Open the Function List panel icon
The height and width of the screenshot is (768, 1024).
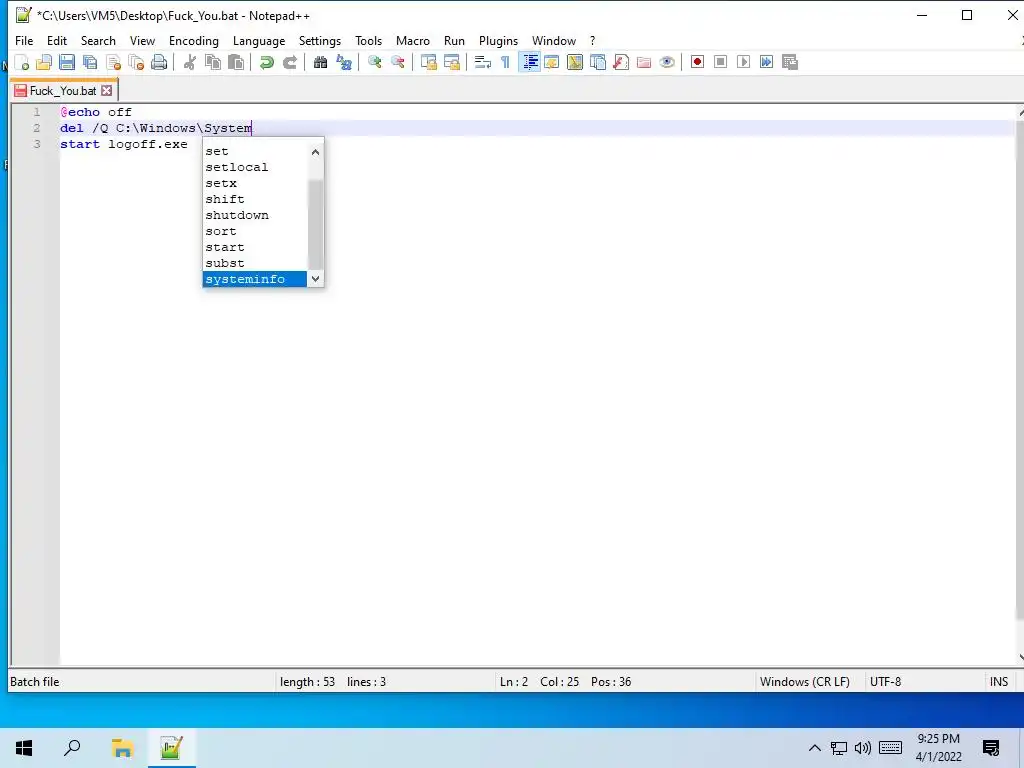[x=621, y=62]
